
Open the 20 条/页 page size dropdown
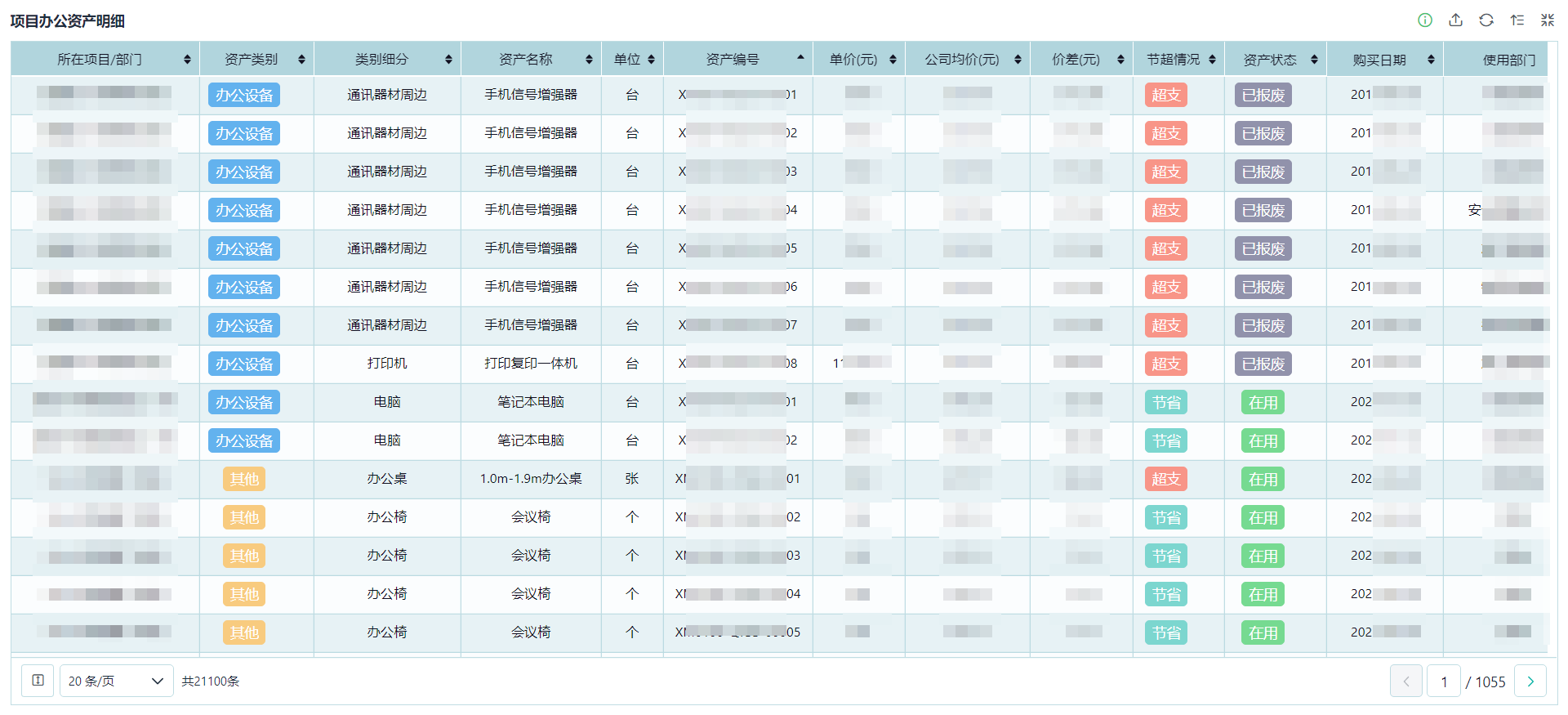coord(116,681)
